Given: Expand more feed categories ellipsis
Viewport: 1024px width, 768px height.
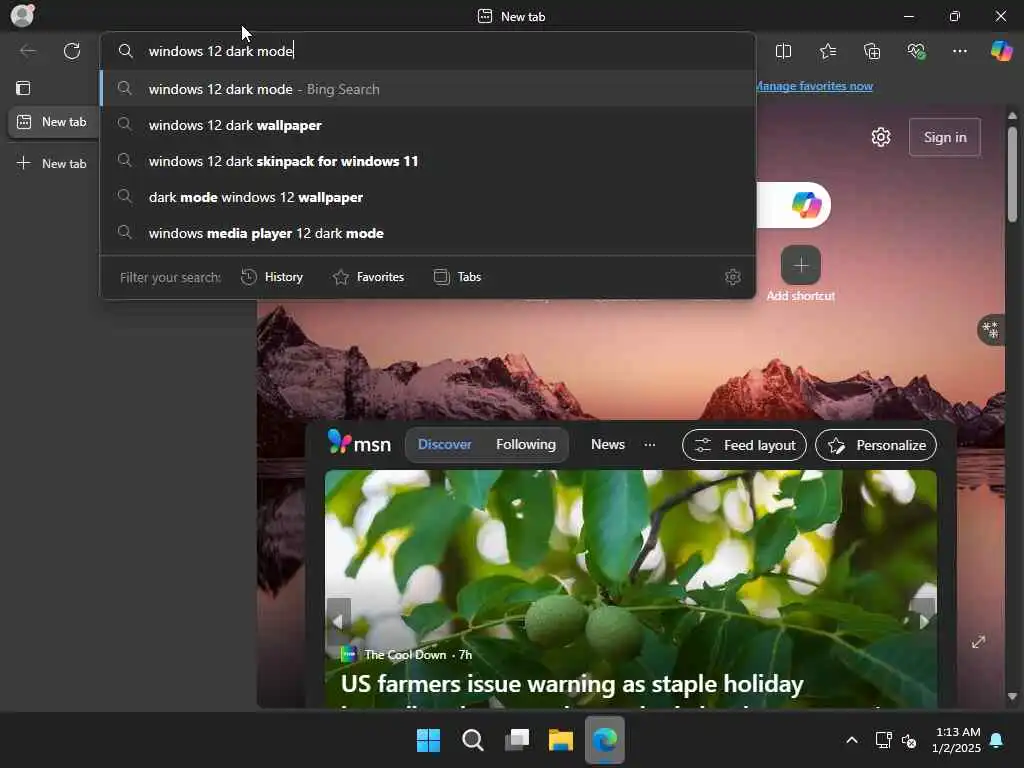Looking at the screenshot, I should pos(649,445).
